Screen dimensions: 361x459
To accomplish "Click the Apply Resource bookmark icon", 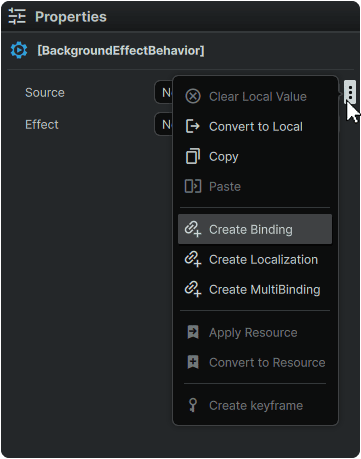I will pyautogui.click(x=193, y=332).
